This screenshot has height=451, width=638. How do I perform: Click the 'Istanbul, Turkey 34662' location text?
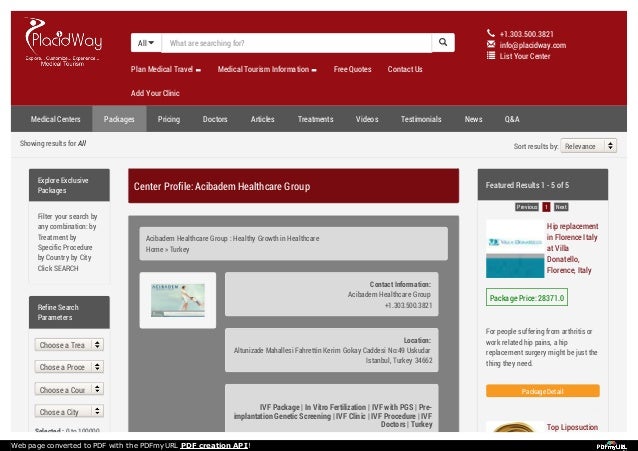[399, 360]
